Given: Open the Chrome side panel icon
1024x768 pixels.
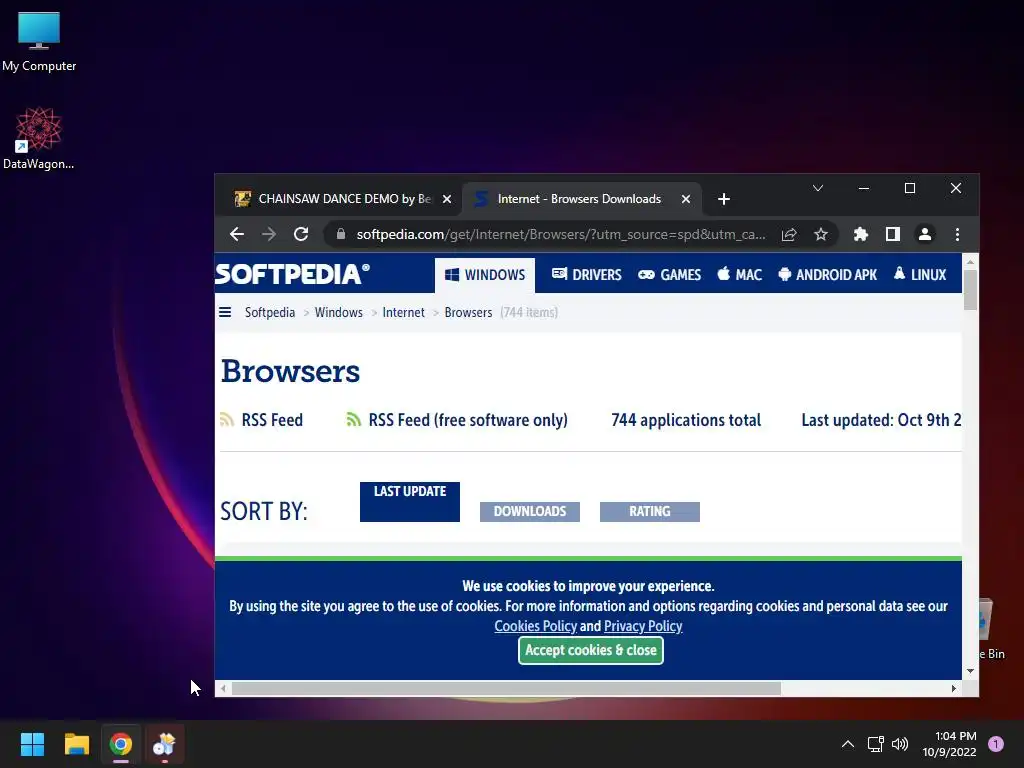Looking at the screenshot, I should [x=893, y=234].
